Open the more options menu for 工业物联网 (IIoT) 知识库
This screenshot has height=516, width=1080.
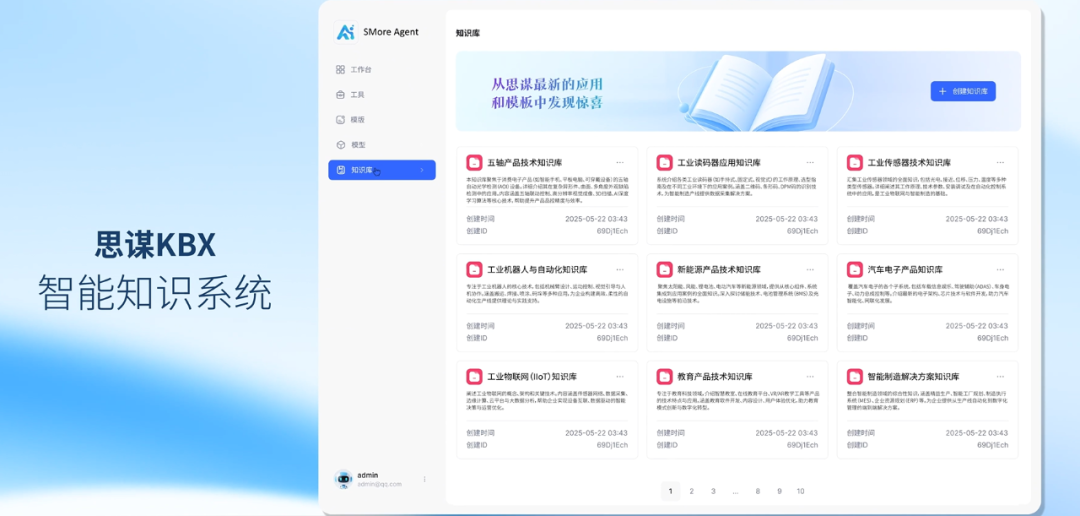(620, 377)
